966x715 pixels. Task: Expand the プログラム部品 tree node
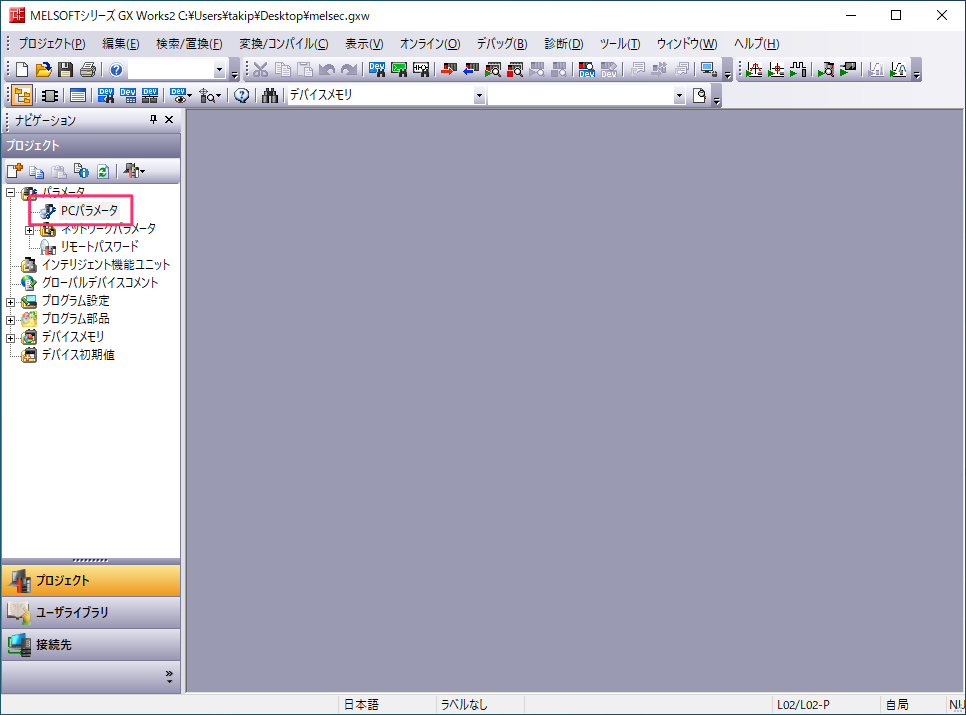point(10,320)
